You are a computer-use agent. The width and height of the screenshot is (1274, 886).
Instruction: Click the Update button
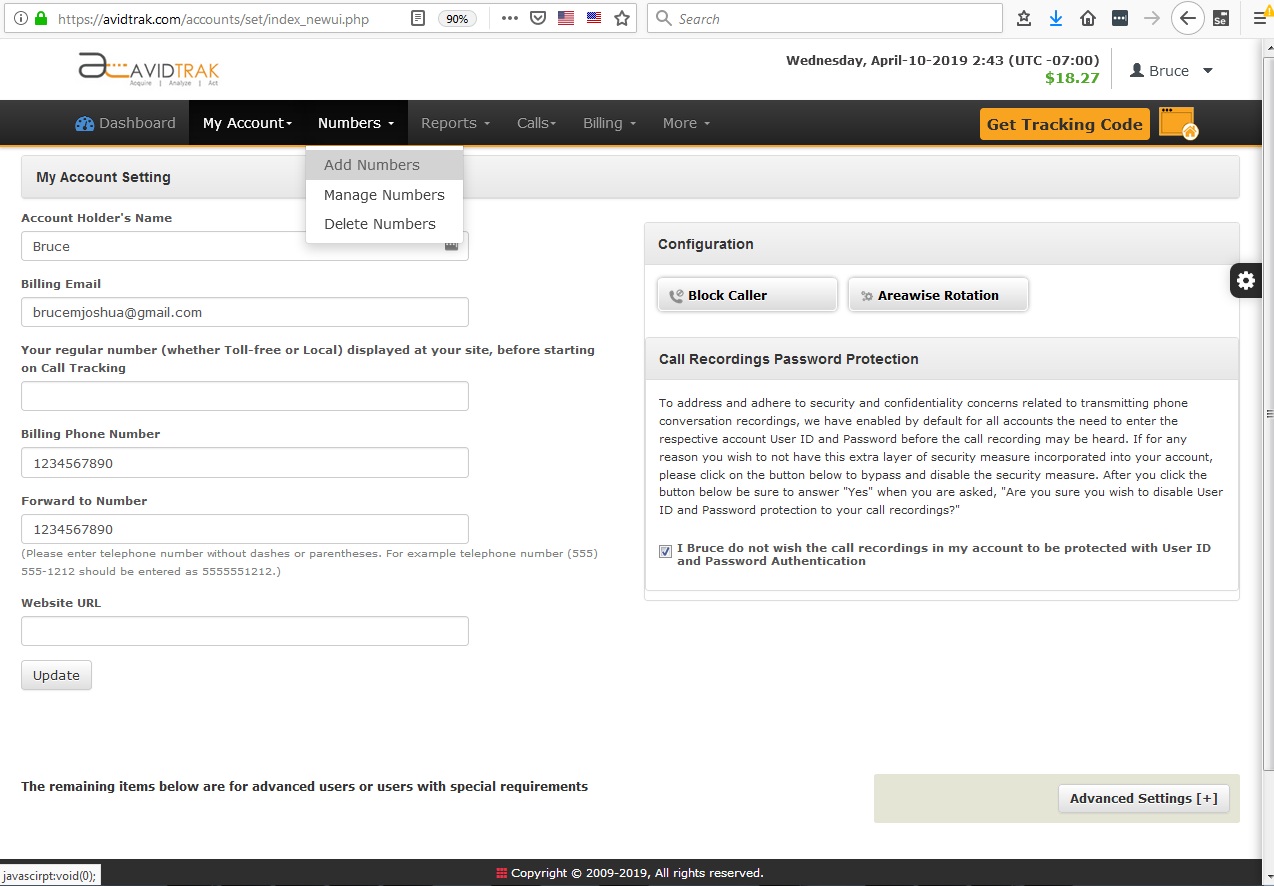(56, 675)
